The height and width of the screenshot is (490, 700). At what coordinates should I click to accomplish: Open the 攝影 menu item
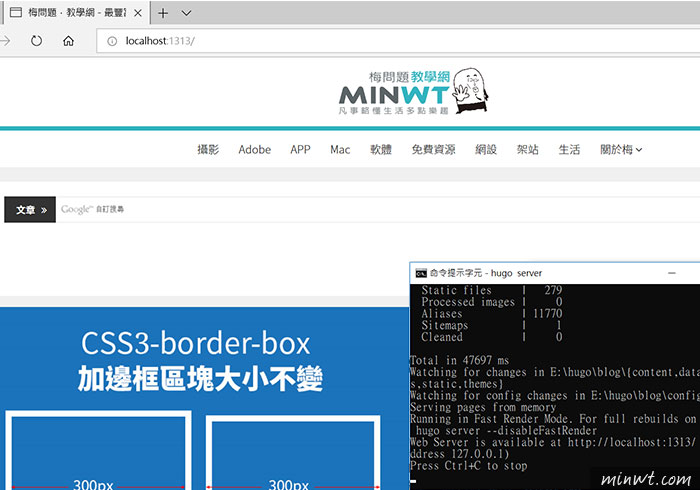[x=208, y=149]
